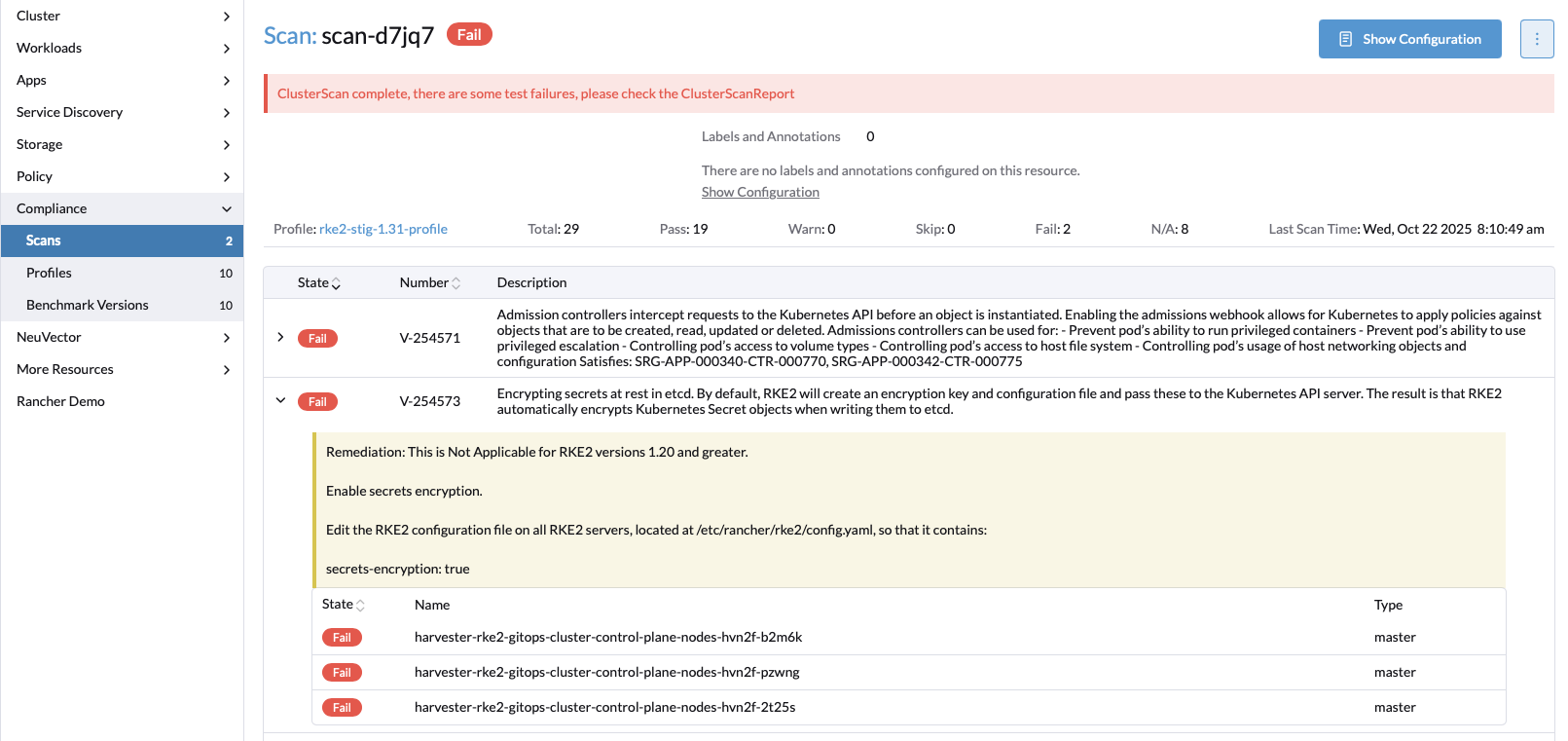Screen dimensions: 1568x741
Task: Open Benchmark Versions in sidebar
Action: 88,305
